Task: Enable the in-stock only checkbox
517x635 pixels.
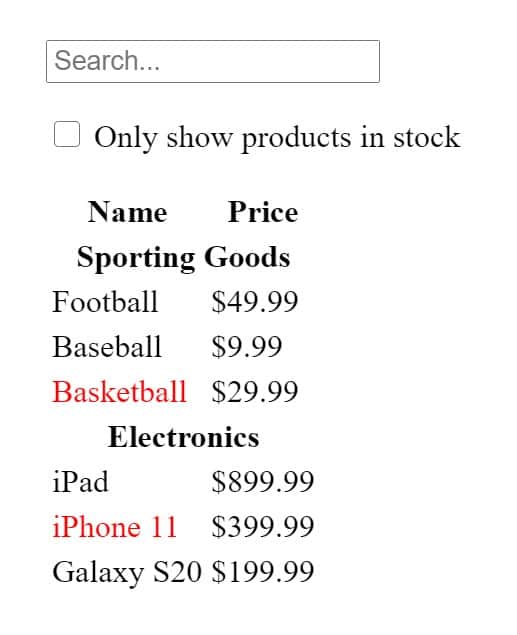Action: point(67,134)
